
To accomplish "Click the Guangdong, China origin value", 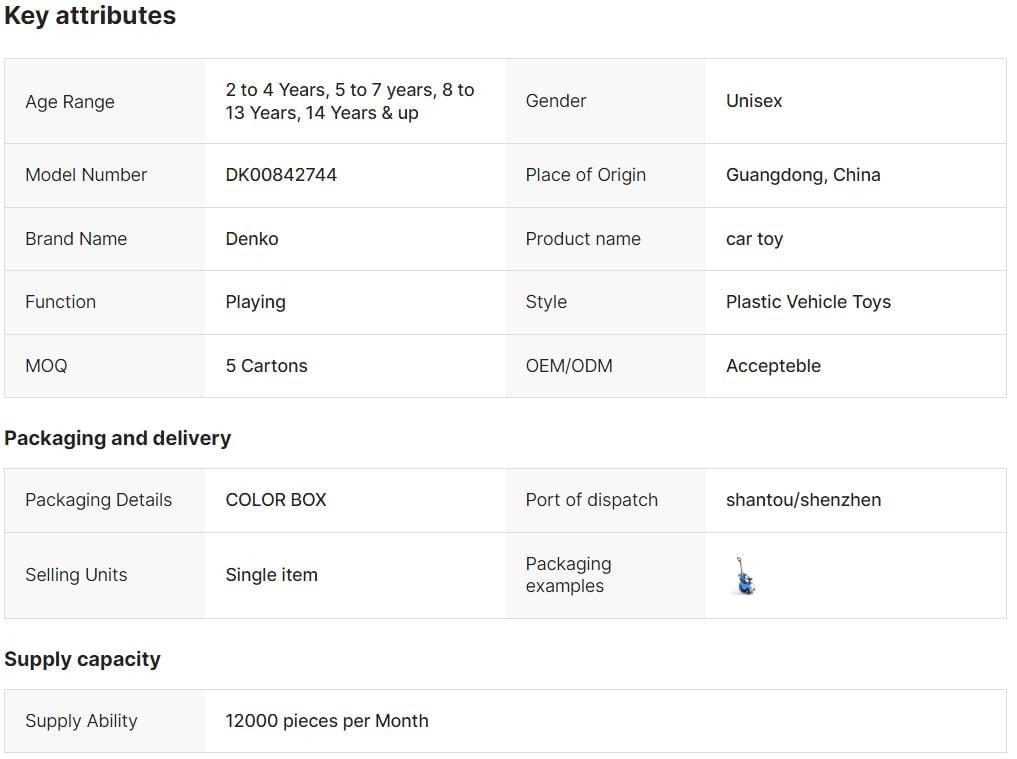I will [803, 175].
